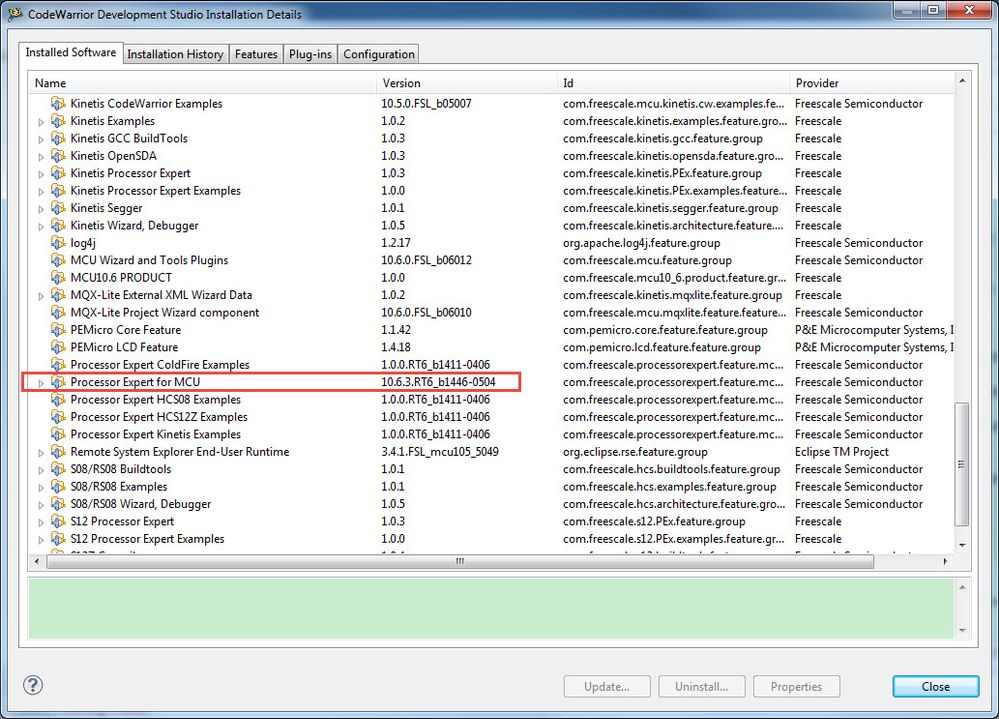Click the MCU Wizard and Tools Plugins icon

tap(58, 260)
